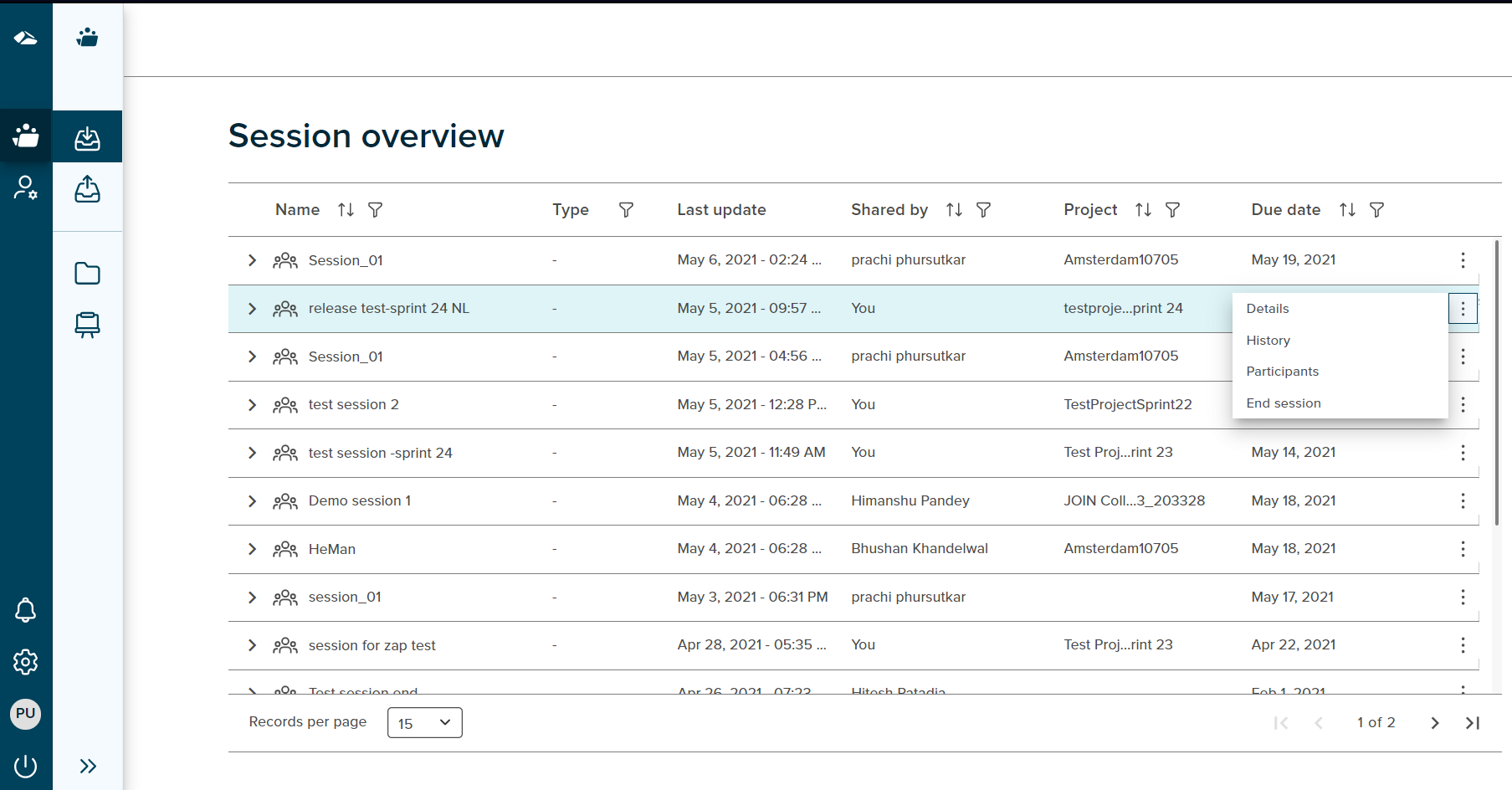1512x790 pixels.
Task: Expand the Session_01 row
Action: coord(252,260)
